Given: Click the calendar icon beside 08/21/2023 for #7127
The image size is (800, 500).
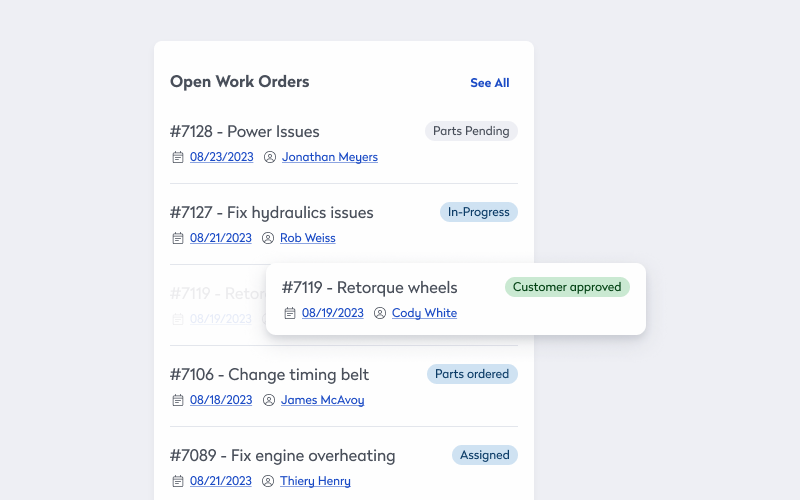Looking at the screenshot, I should (x=178, y=238).
